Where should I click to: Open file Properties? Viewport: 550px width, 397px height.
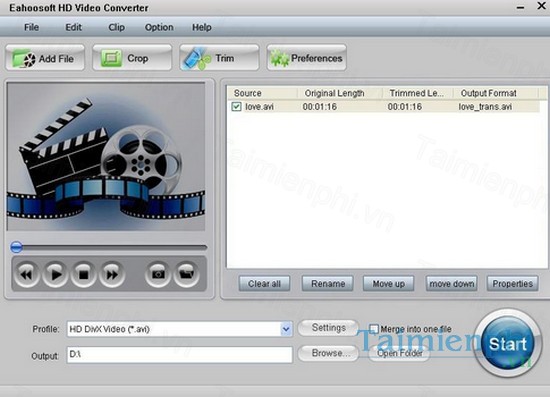[x=512, y=284]
